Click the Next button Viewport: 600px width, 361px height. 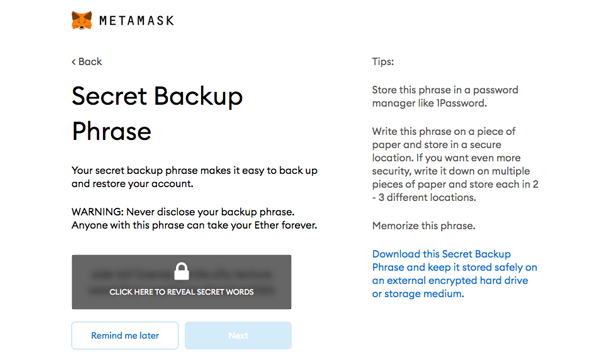(238, 335)
